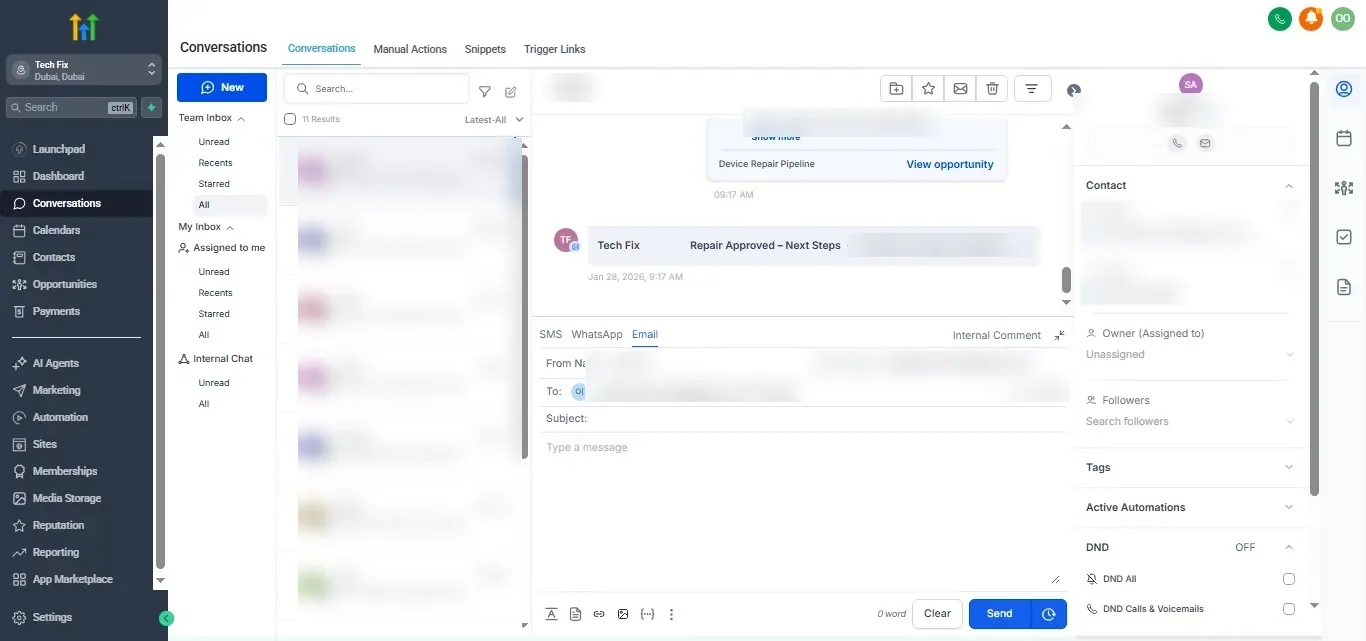1366x641 pixels.
Task: Expand the Tags section
Action: point(1289,467)
